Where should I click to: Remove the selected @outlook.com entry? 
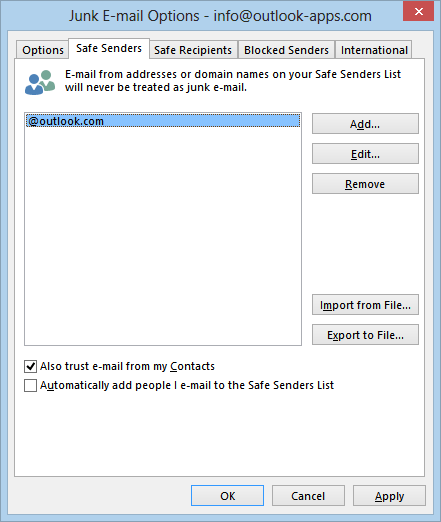365,184
